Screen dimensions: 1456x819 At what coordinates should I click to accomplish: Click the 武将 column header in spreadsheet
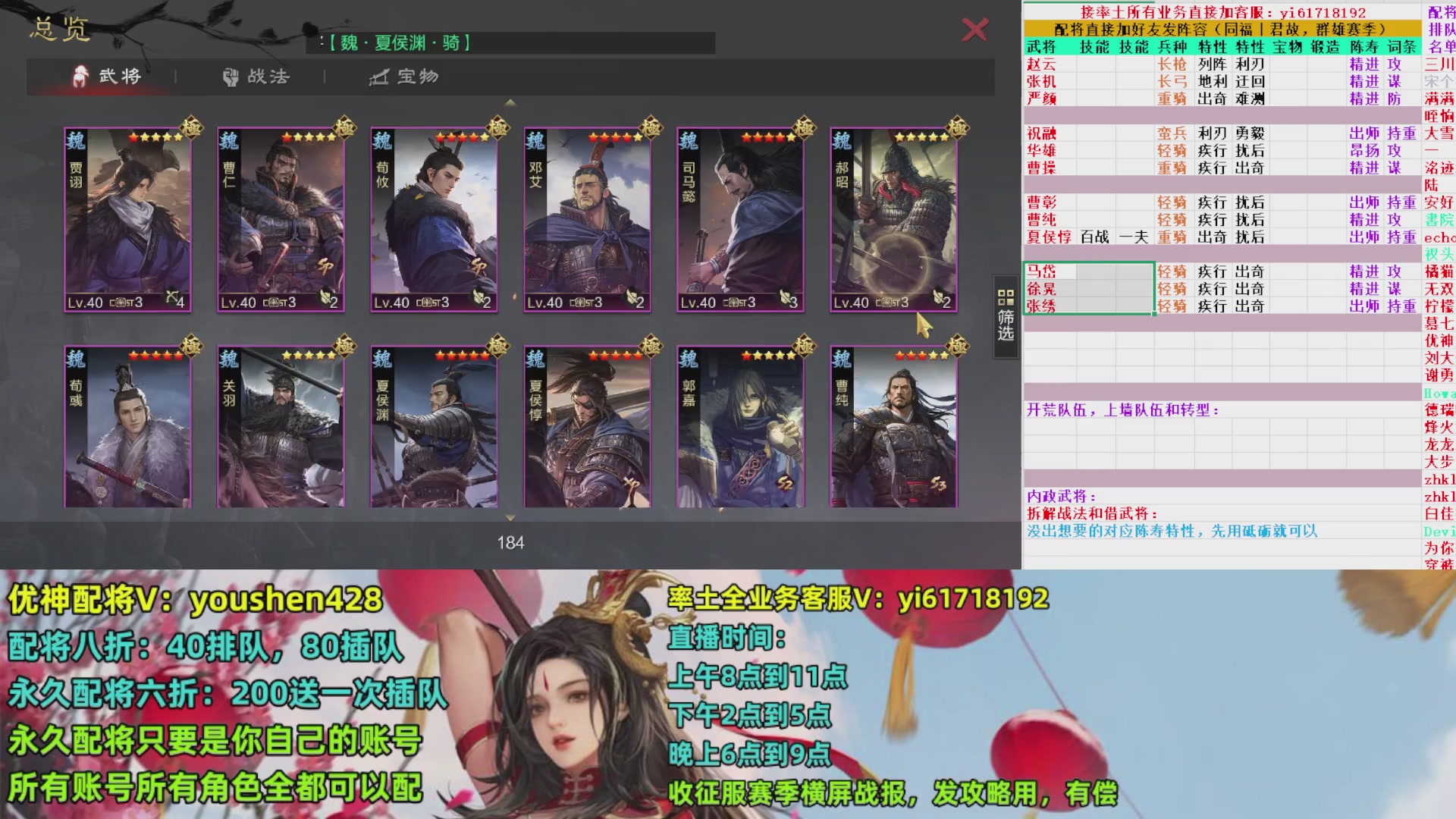pos(1041,47)
